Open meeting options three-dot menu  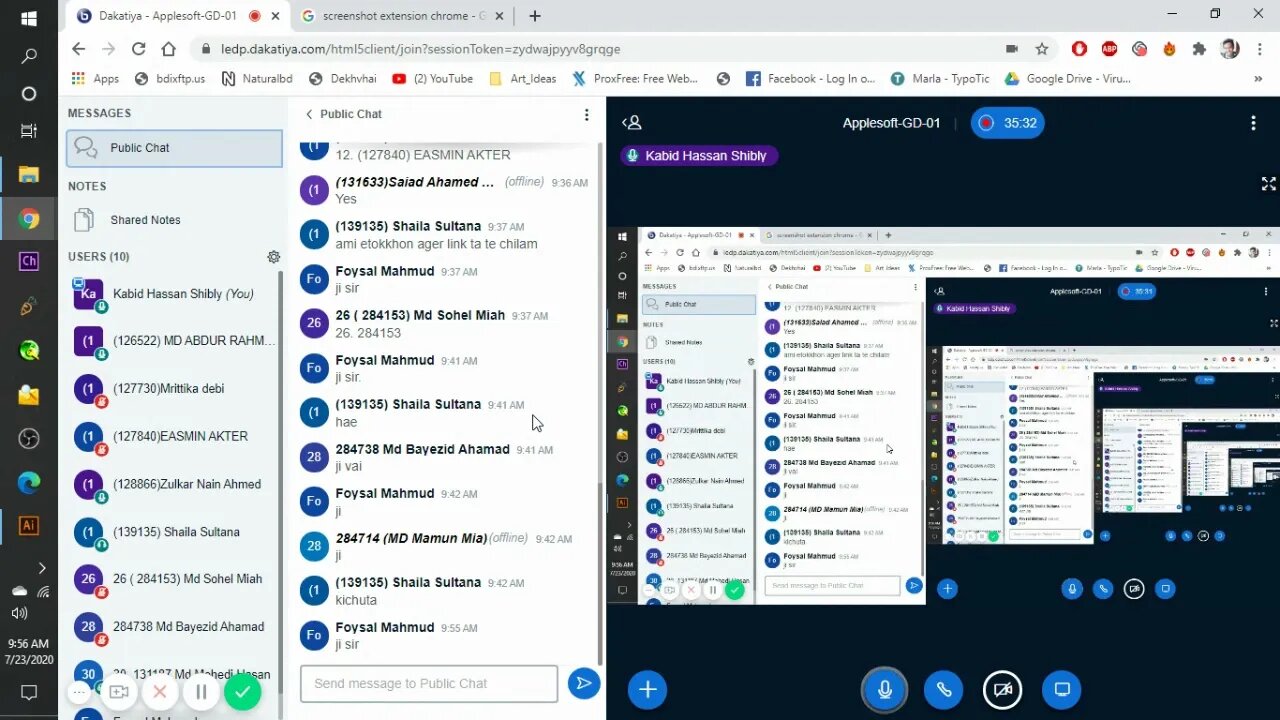(x=1253, y=123)
